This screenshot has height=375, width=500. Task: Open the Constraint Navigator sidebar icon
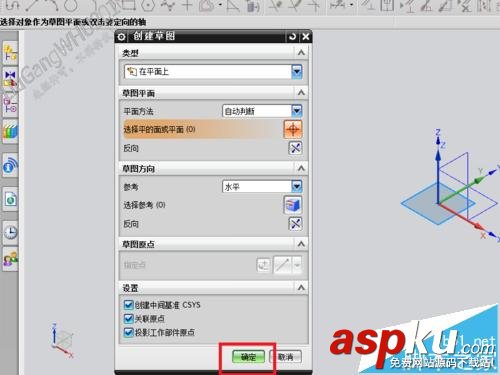pos(10,79)
